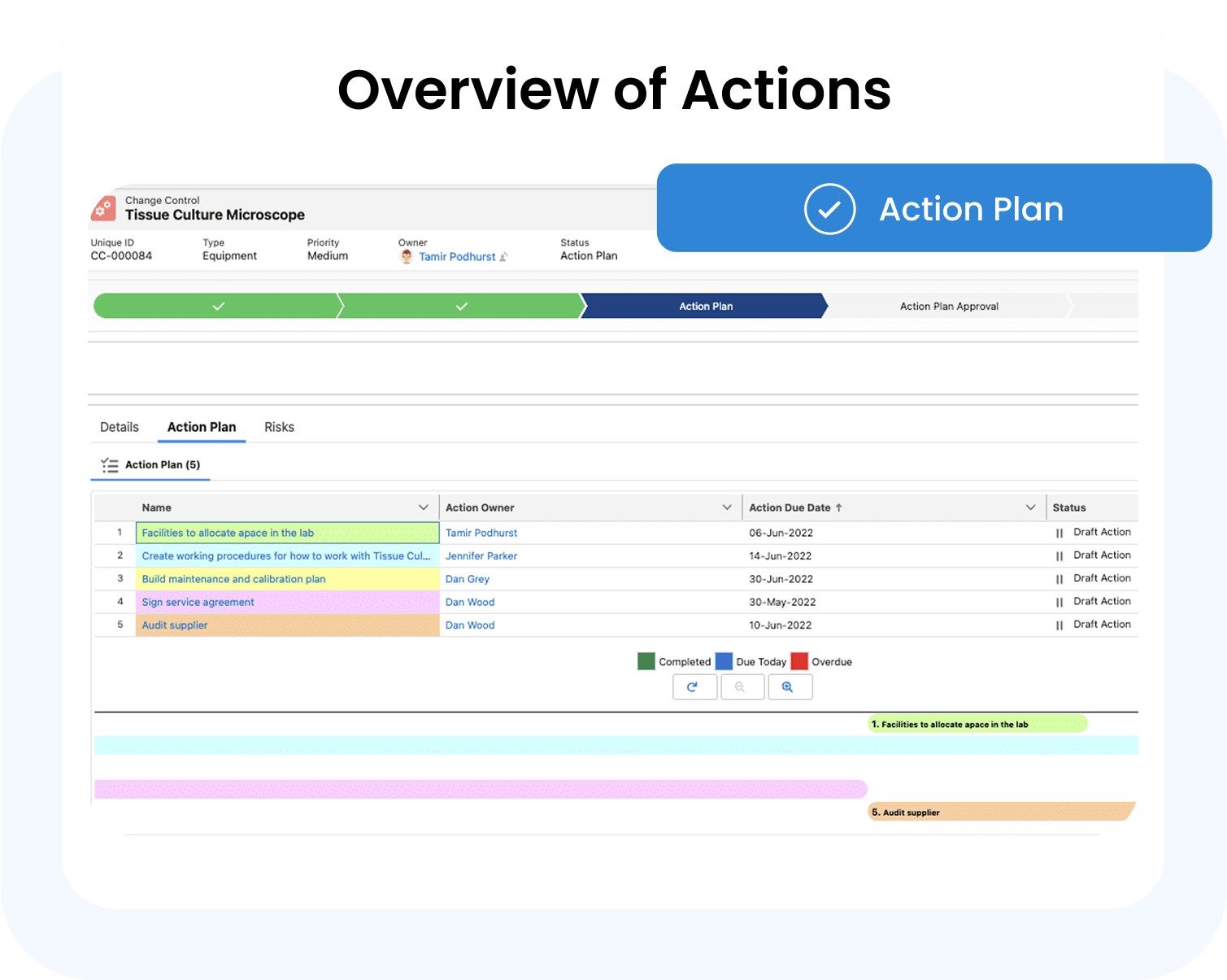Click the Change Control gear icon

(103, 209)
